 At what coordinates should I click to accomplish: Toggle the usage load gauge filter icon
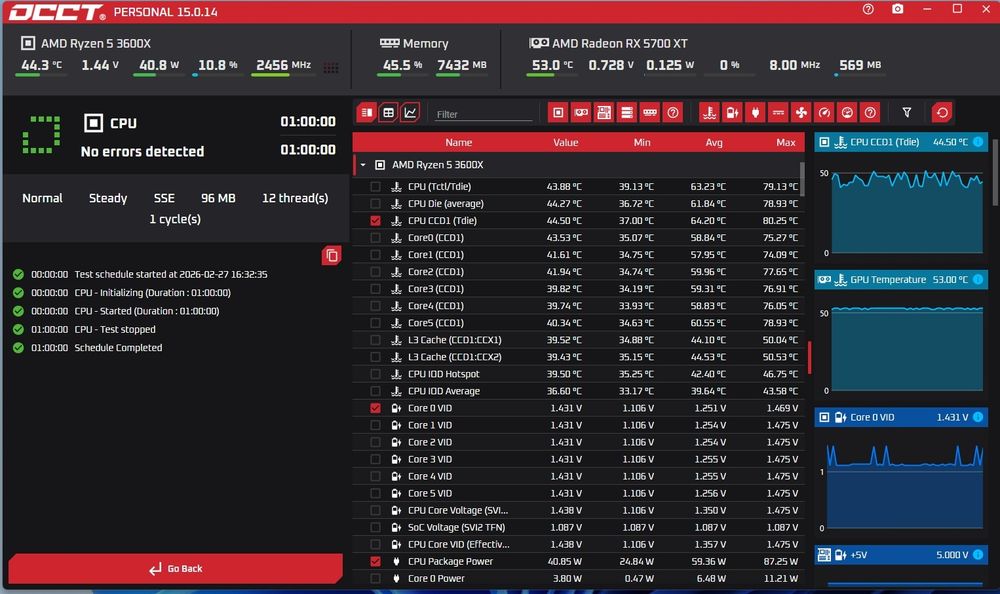[x=847, y=113]
